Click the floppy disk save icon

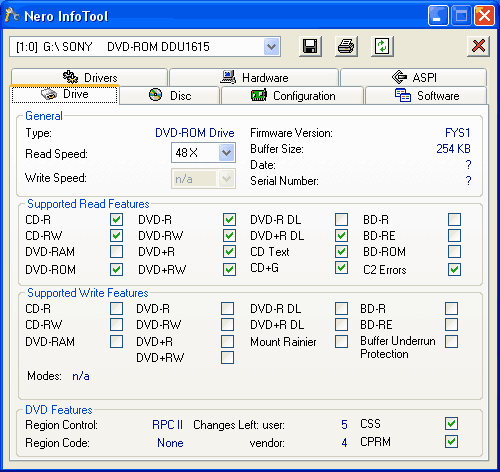point(310,46)
